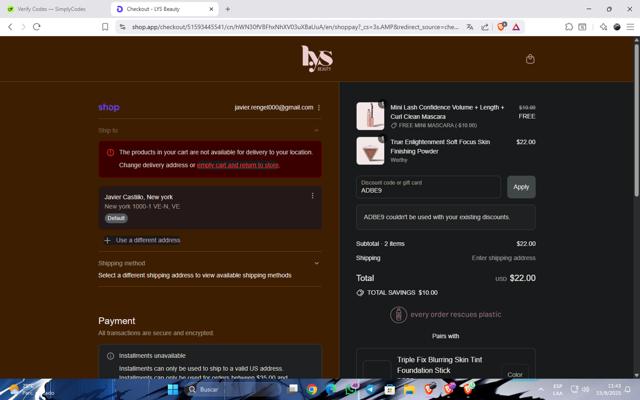The height and width of the screenshot is (400, 640).
Task: Toggle the browser sidebar panel icon
Action: point(582,27)
